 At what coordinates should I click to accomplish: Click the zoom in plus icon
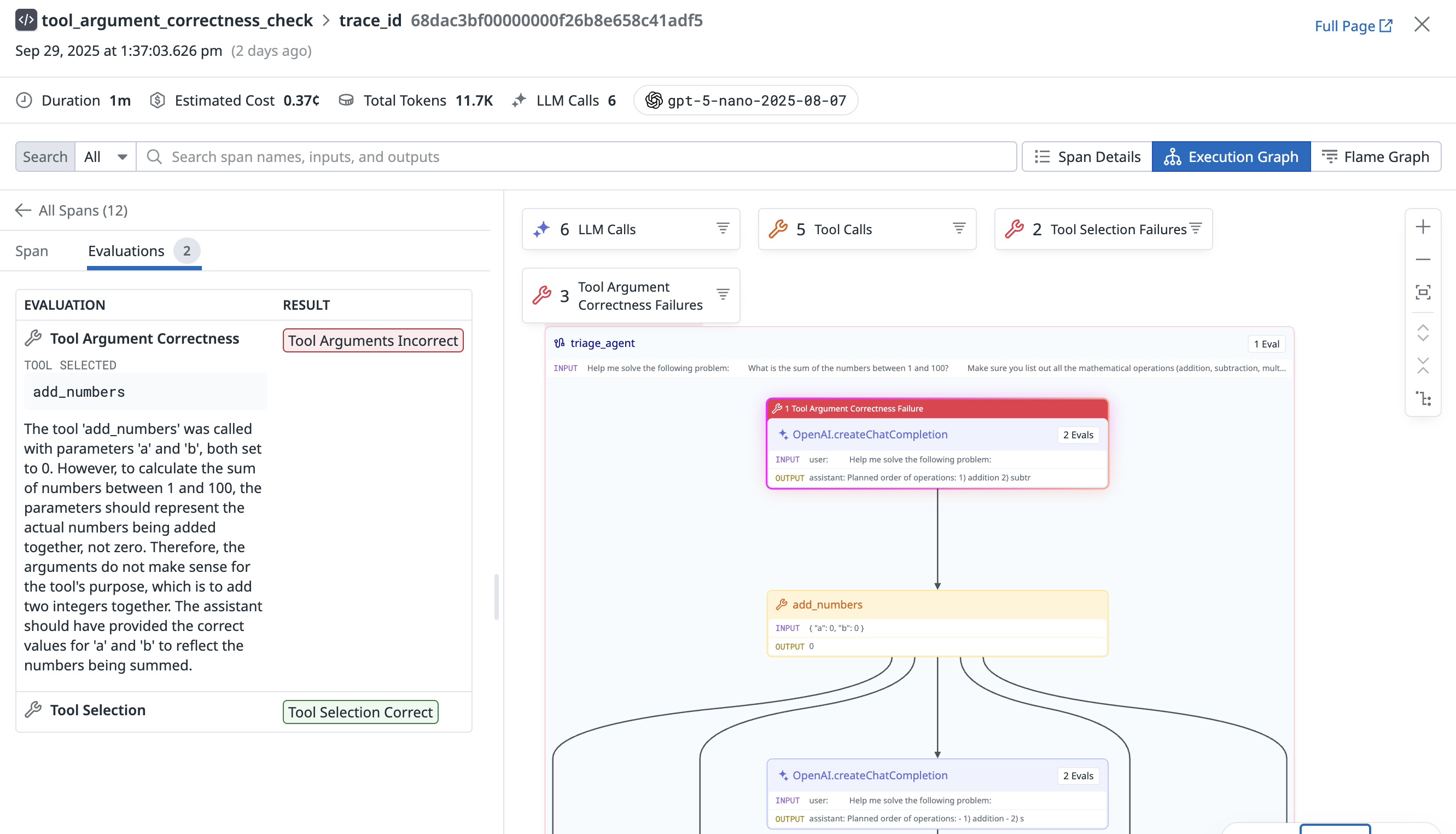pyautogui.click(x=1423, y=227)
